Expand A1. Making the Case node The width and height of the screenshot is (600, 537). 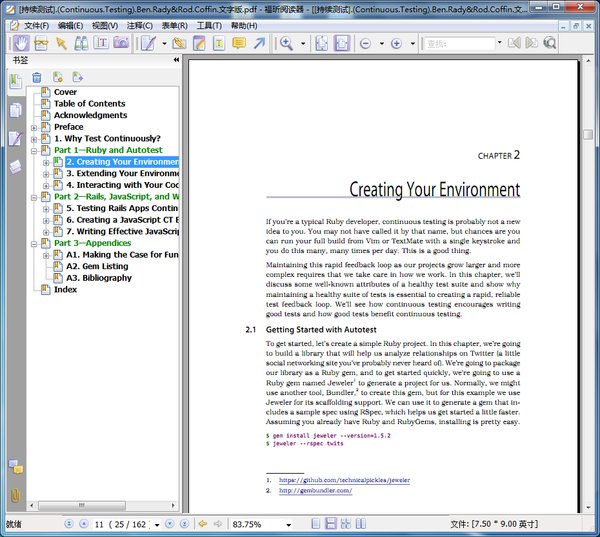pos(46,256)
